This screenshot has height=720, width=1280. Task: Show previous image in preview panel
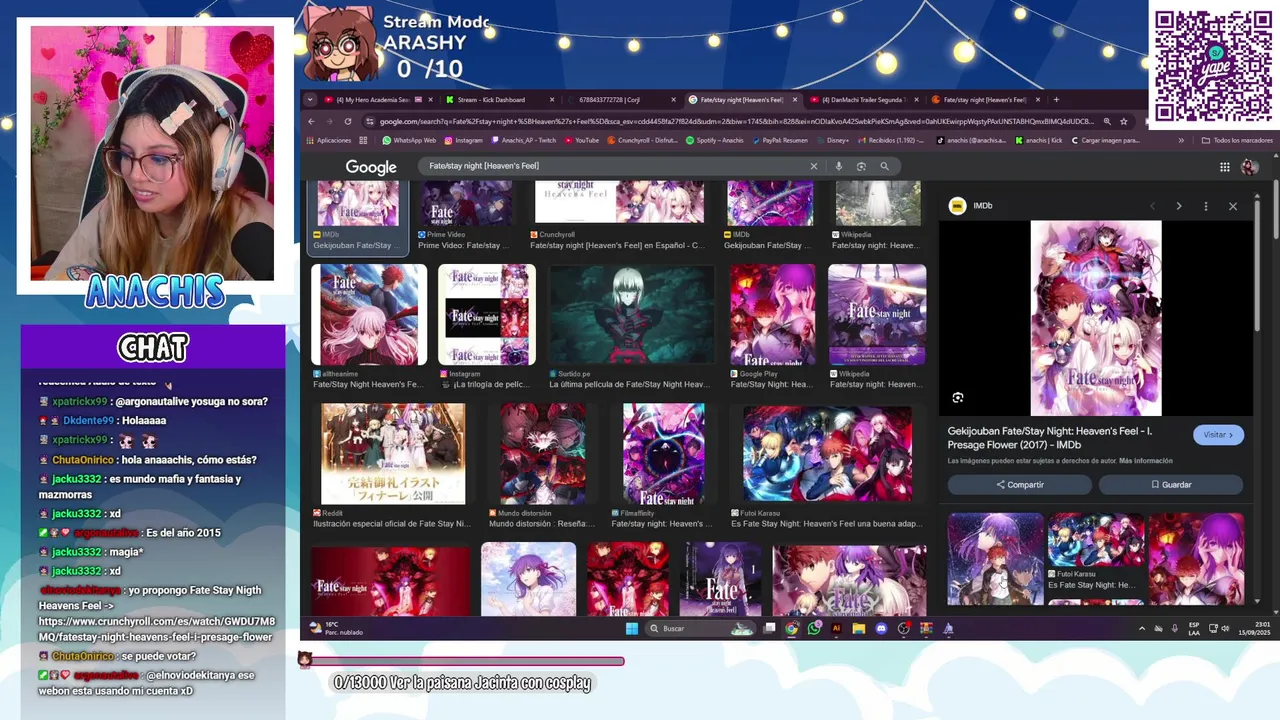point(1152,206)
